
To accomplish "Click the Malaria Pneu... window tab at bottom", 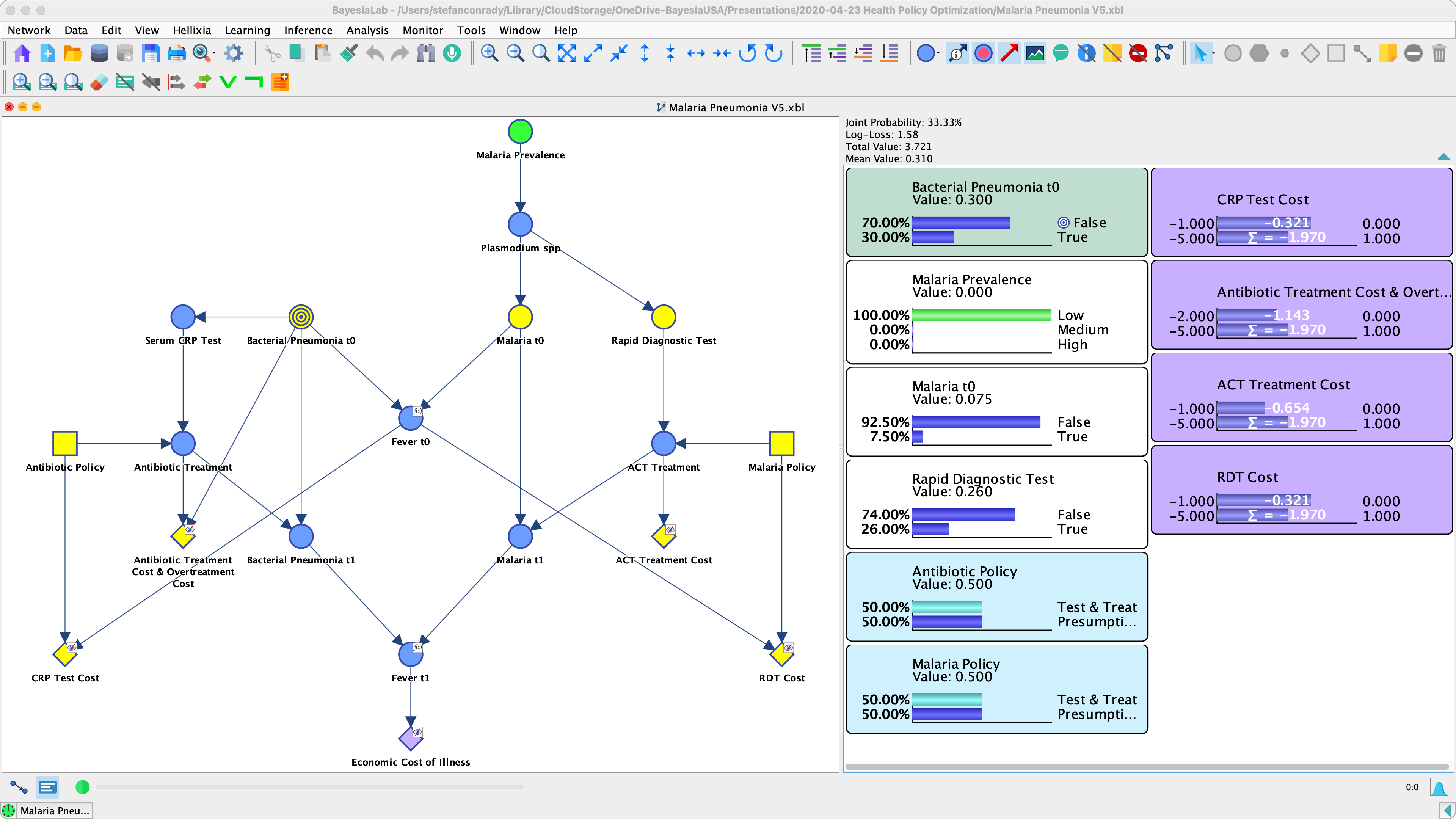I will [54, 811].
